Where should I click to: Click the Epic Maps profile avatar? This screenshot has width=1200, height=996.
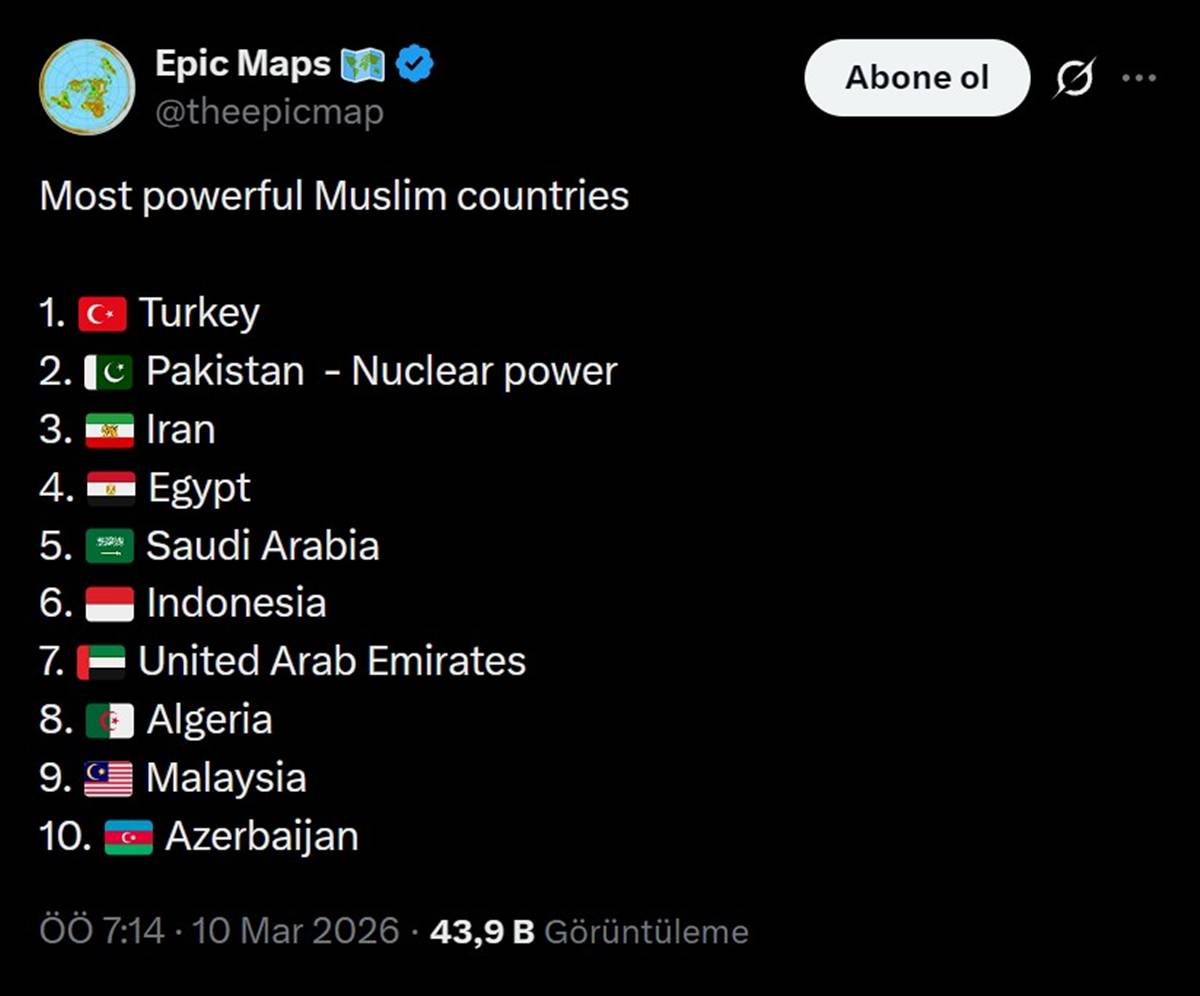click(87, 87)
